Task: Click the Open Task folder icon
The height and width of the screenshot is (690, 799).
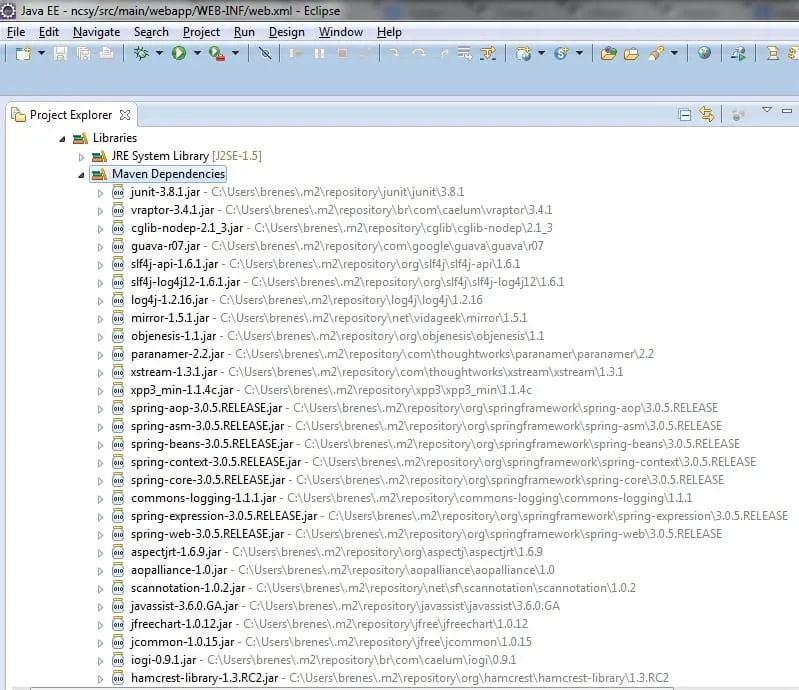Action: 631,53
